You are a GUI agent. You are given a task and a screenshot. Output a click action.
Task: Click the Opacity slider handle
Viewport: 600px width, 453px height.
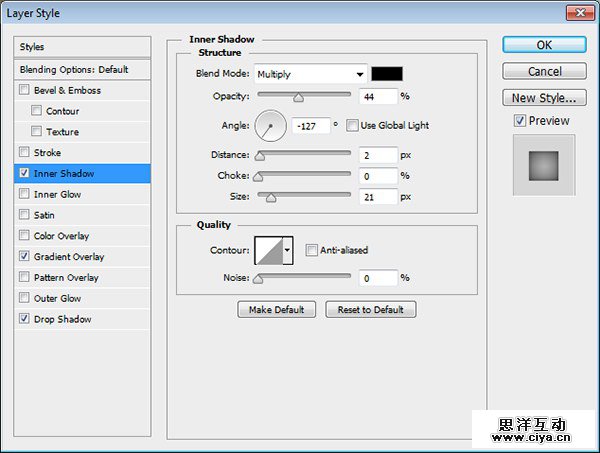298,98
